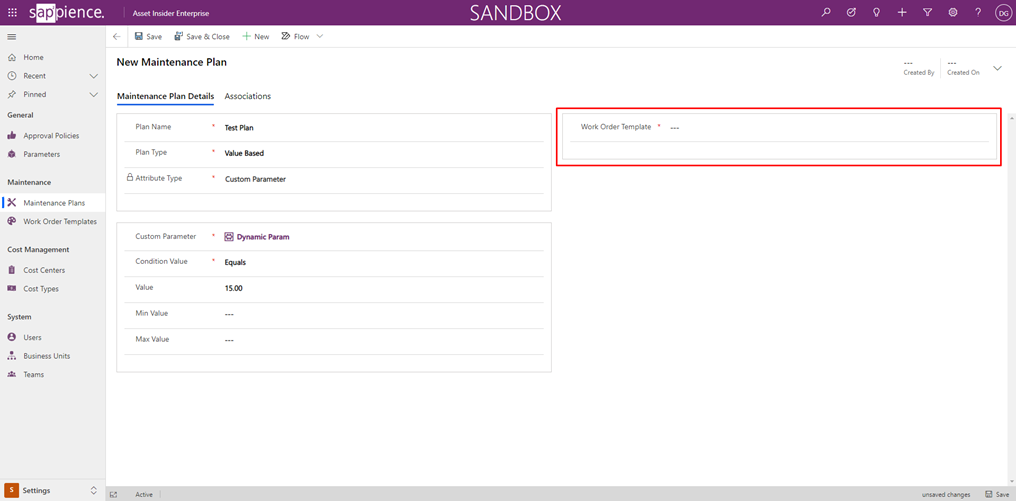Open the Flow dropdown arrow
The width and height of the screenshot is (1016, 501).
tap(320, 37)
